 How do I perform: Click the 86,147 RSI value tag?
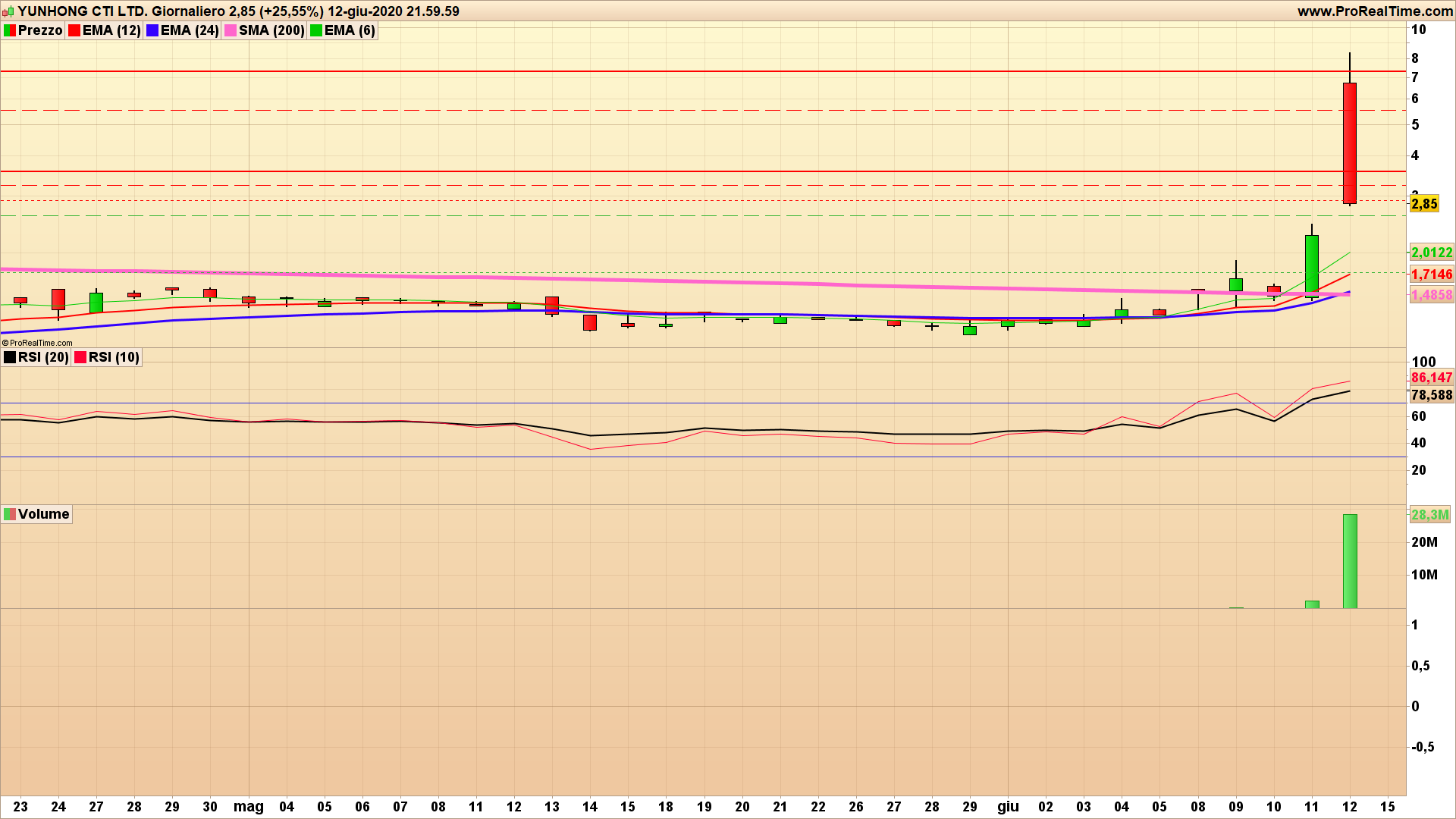(1431, 378)
